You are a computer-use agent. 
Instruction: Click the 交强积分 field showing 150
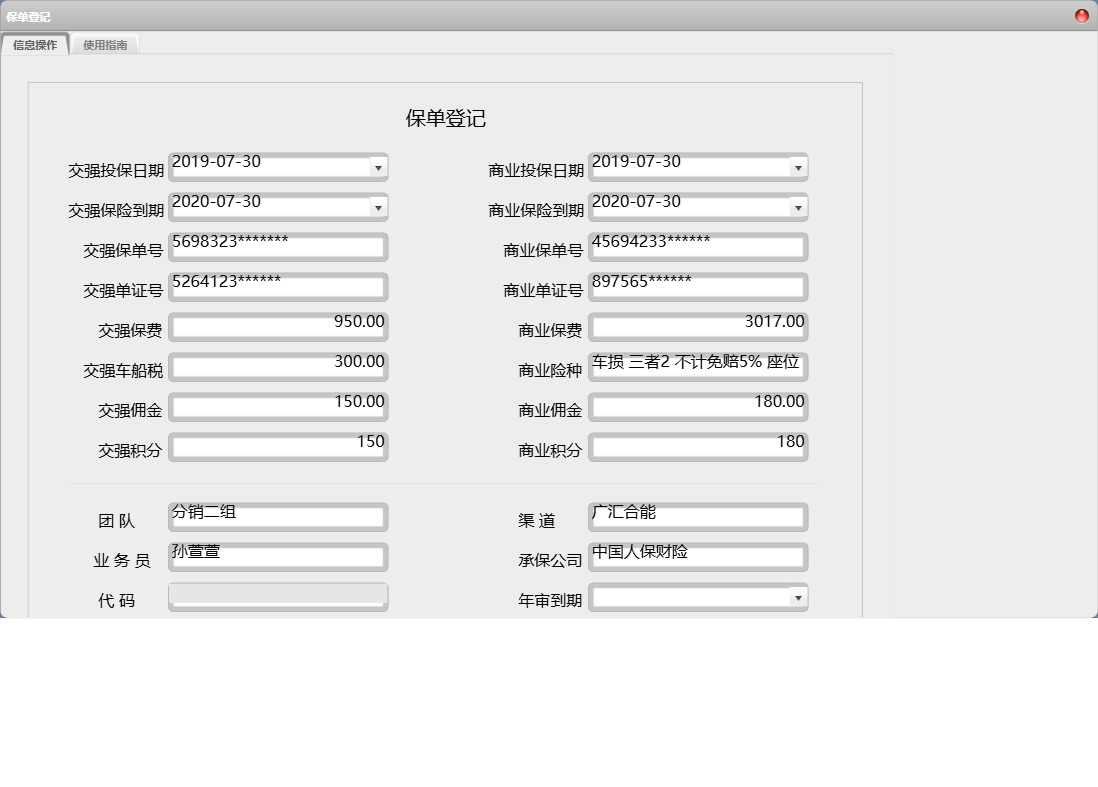[x=278, y=447]
